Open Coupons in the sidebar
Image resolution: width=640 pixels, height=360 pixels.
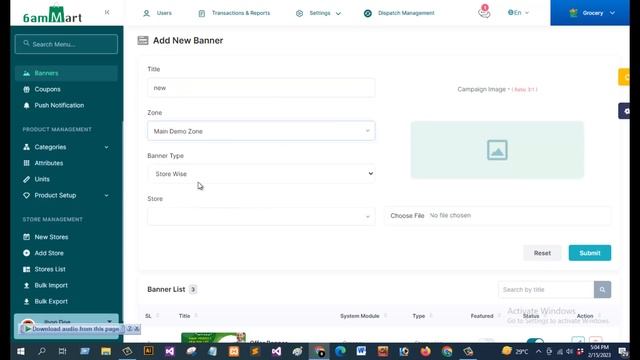[47, 89]
